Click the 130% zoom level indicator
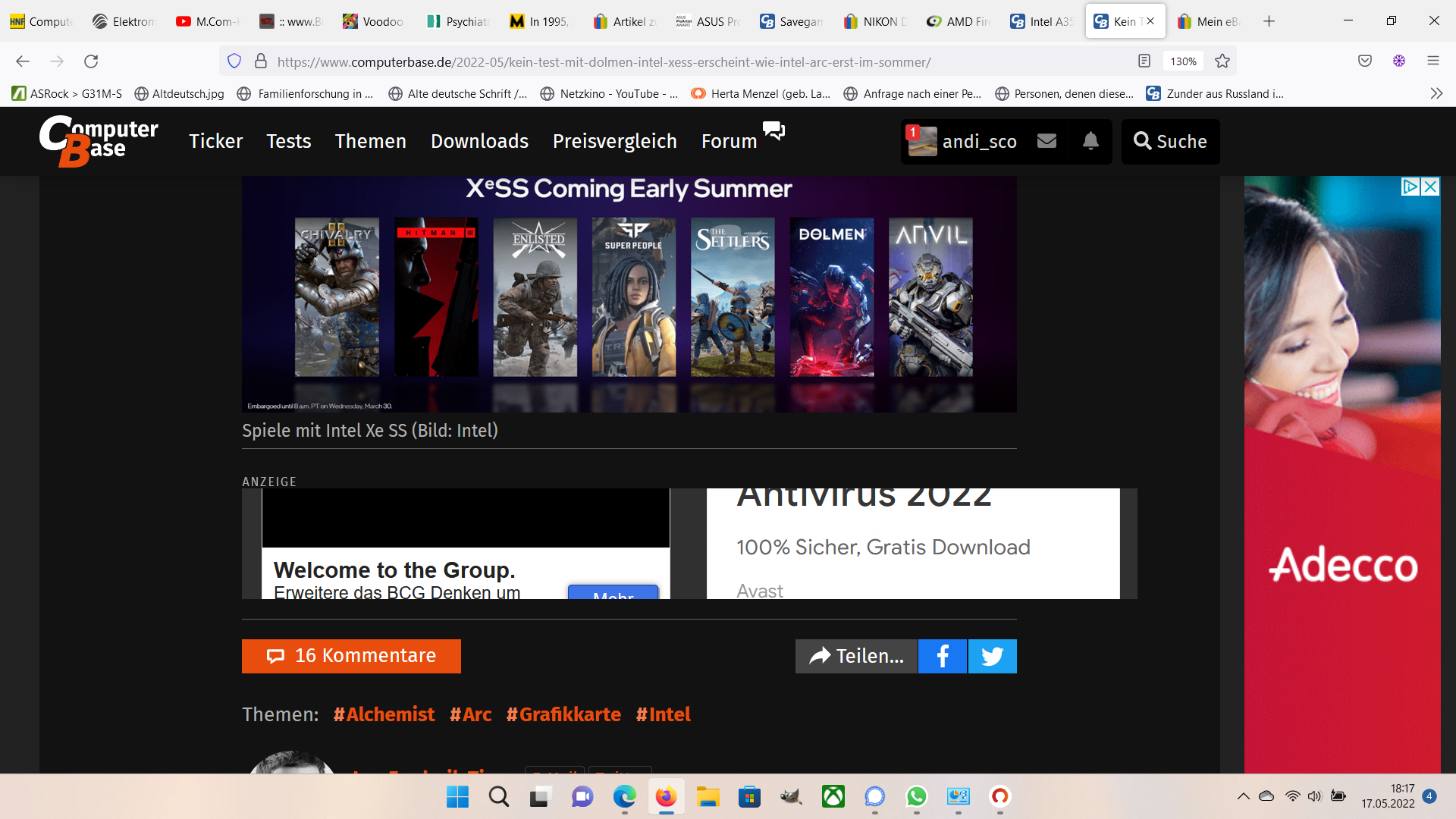 1183,61
